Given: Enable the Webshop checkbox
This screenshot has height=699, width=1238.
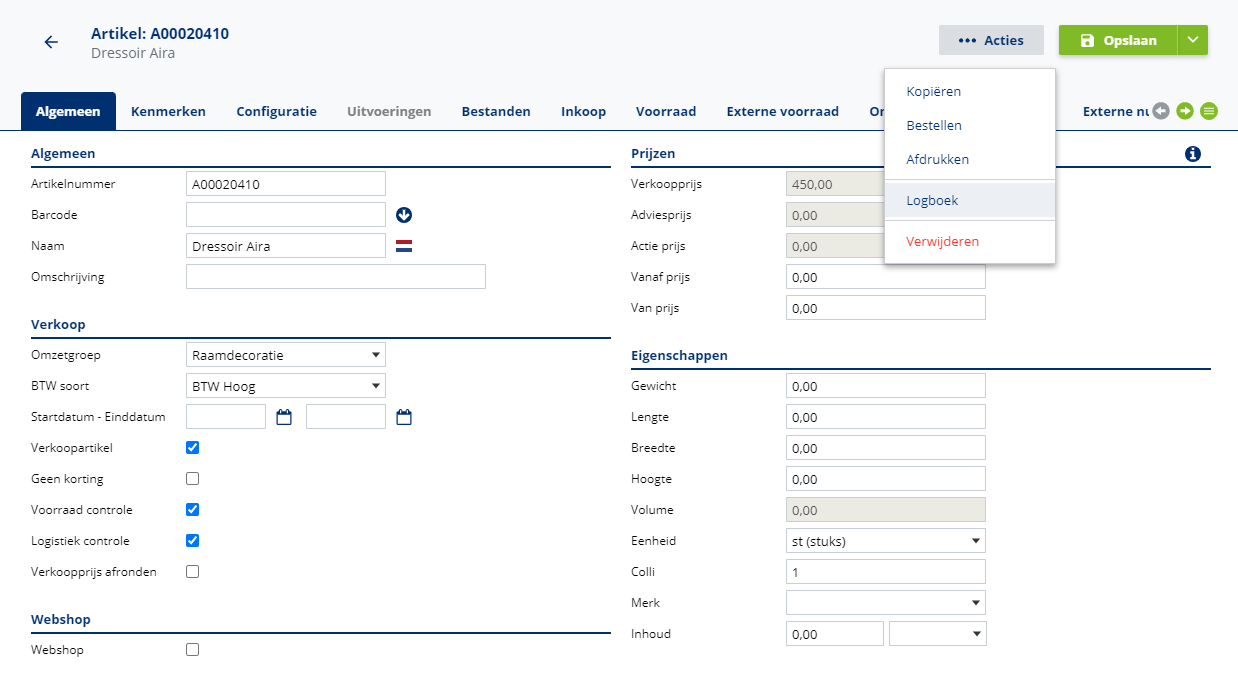Looking at the screenshot, I should coord(193,650).
